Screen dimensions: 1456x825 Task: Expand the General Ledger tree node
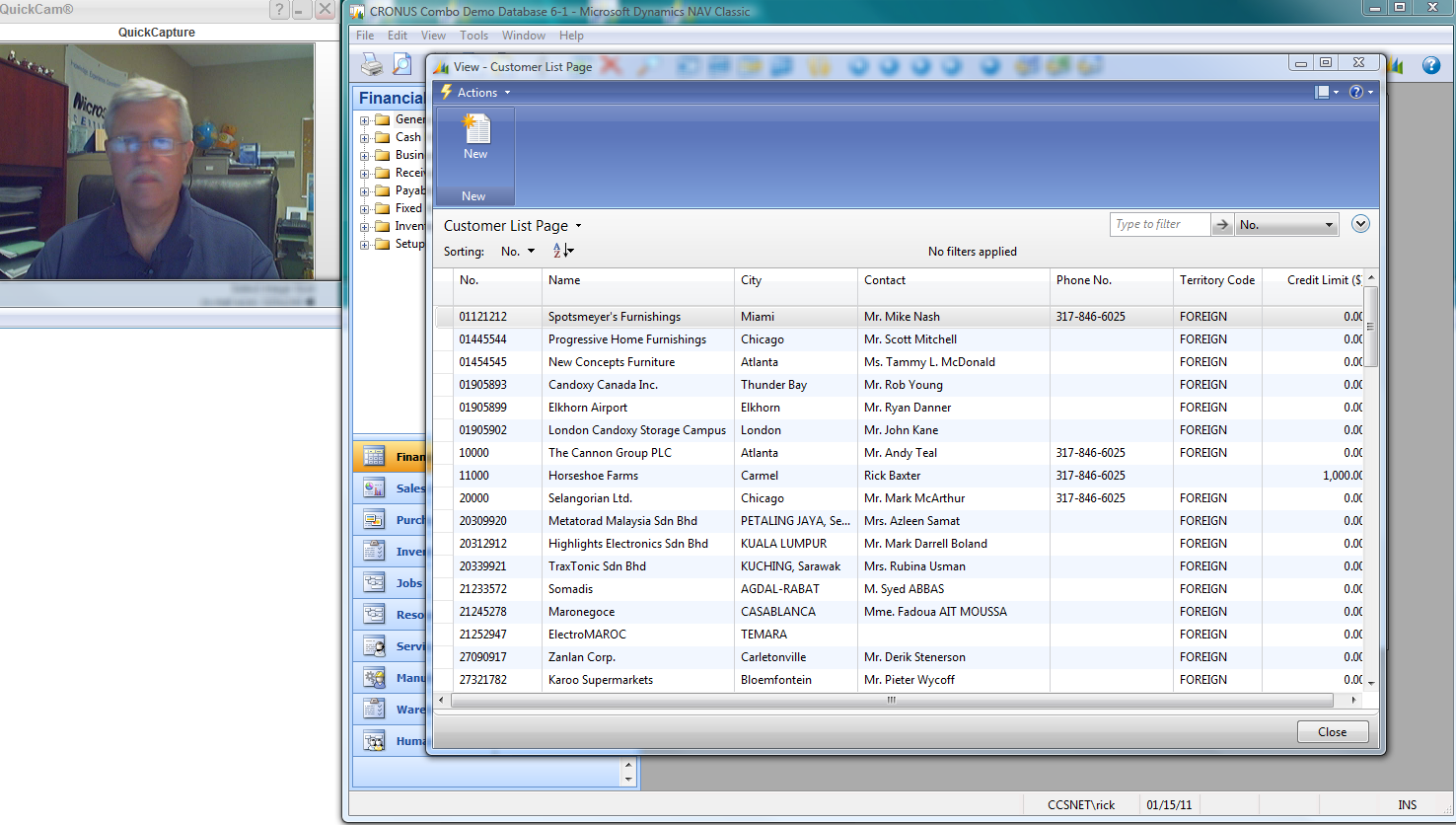[x=364, y=120]
